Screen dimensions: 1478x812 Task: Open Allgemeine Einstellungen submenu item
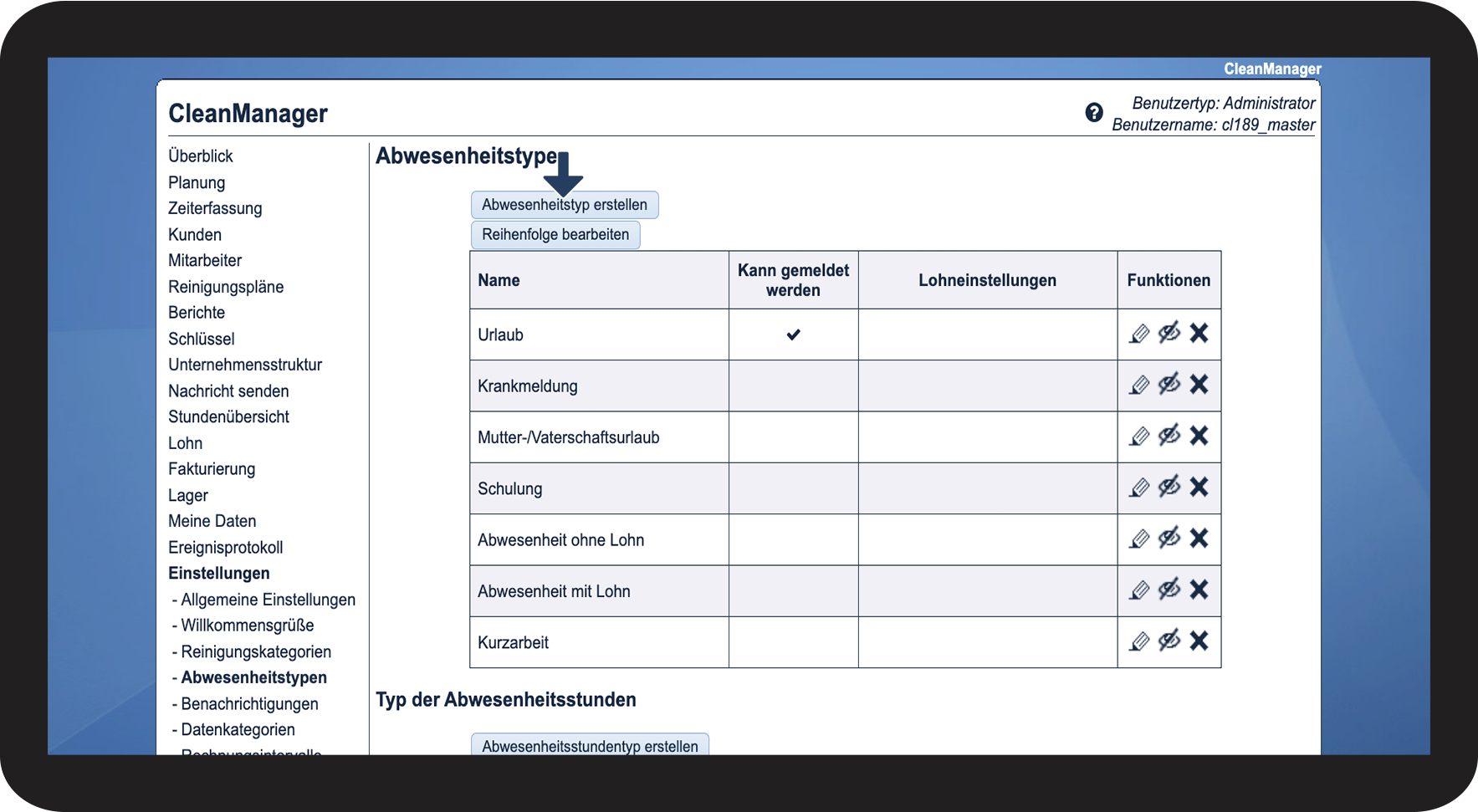click(268, 600)
